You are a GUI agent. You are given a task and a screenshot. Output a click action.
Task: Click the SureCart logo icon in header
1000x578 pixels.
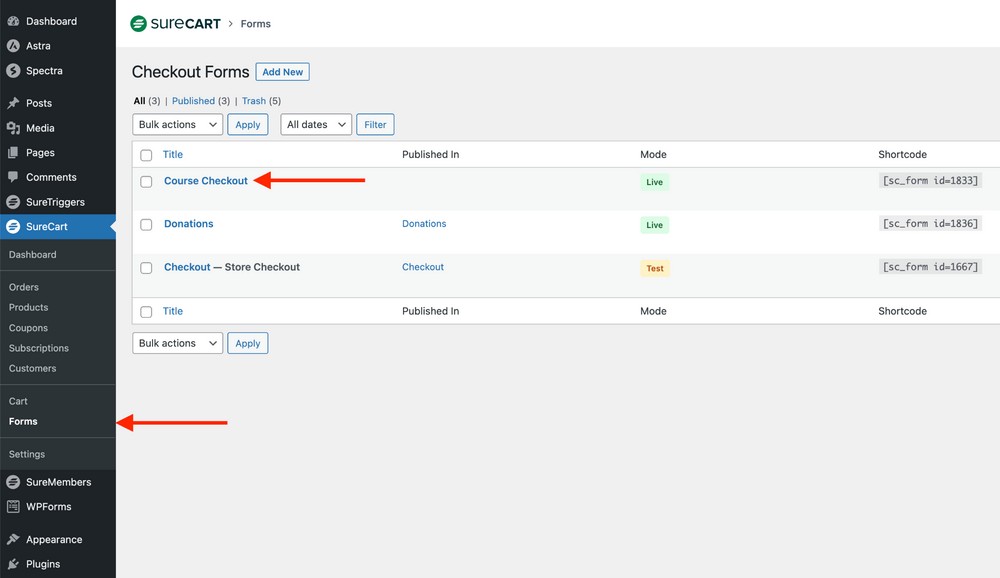pos(139,23)
